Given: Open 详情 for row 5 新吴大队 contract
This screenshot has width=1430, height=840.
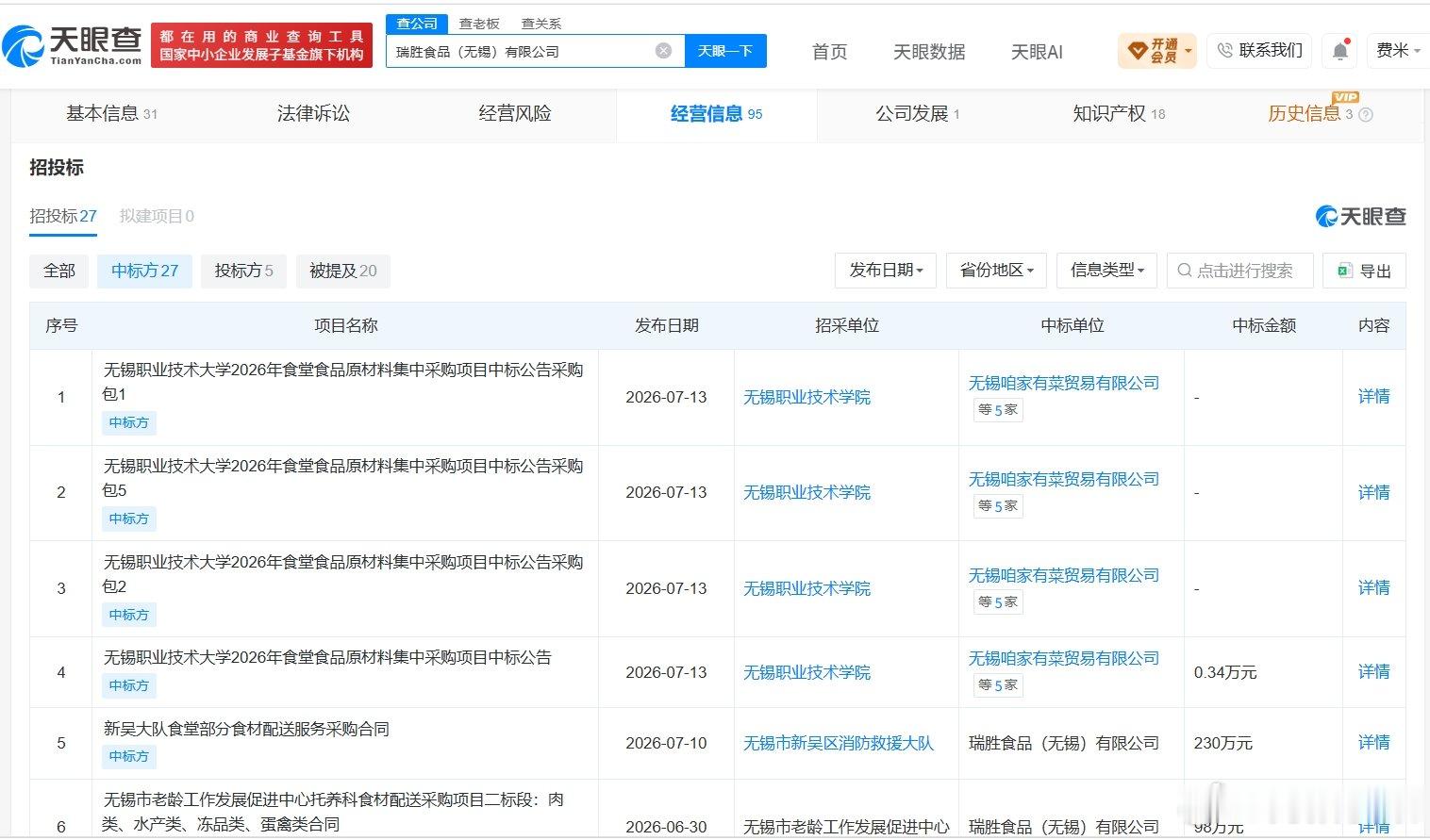Looking at the screenshot, I should 1373,743.
